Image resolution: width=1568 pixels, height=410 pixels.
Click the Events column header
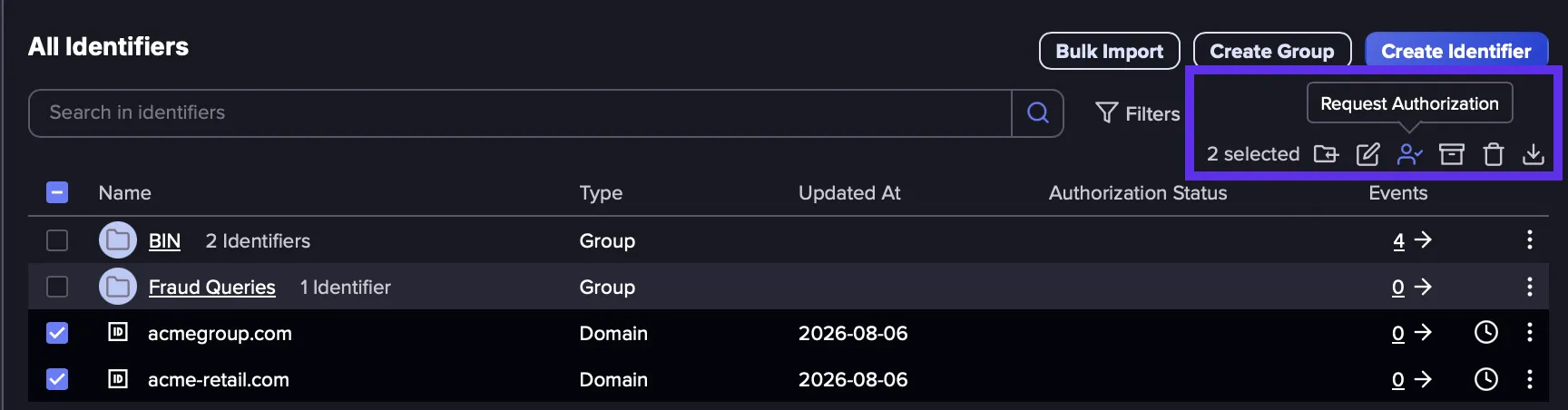point(1397,192)
